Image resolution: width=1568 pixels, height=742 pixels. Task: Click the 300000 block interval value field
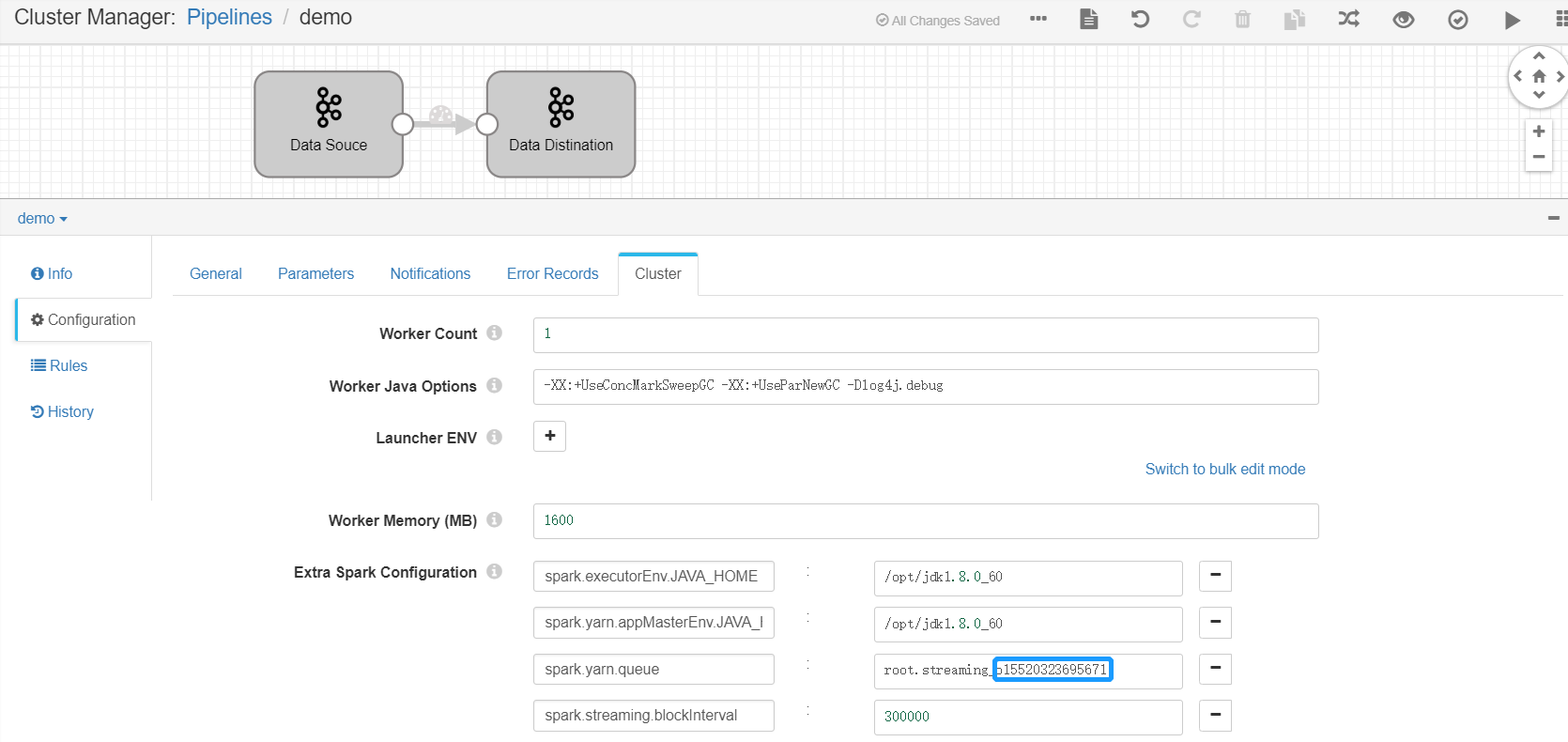tap(1028, 718)
